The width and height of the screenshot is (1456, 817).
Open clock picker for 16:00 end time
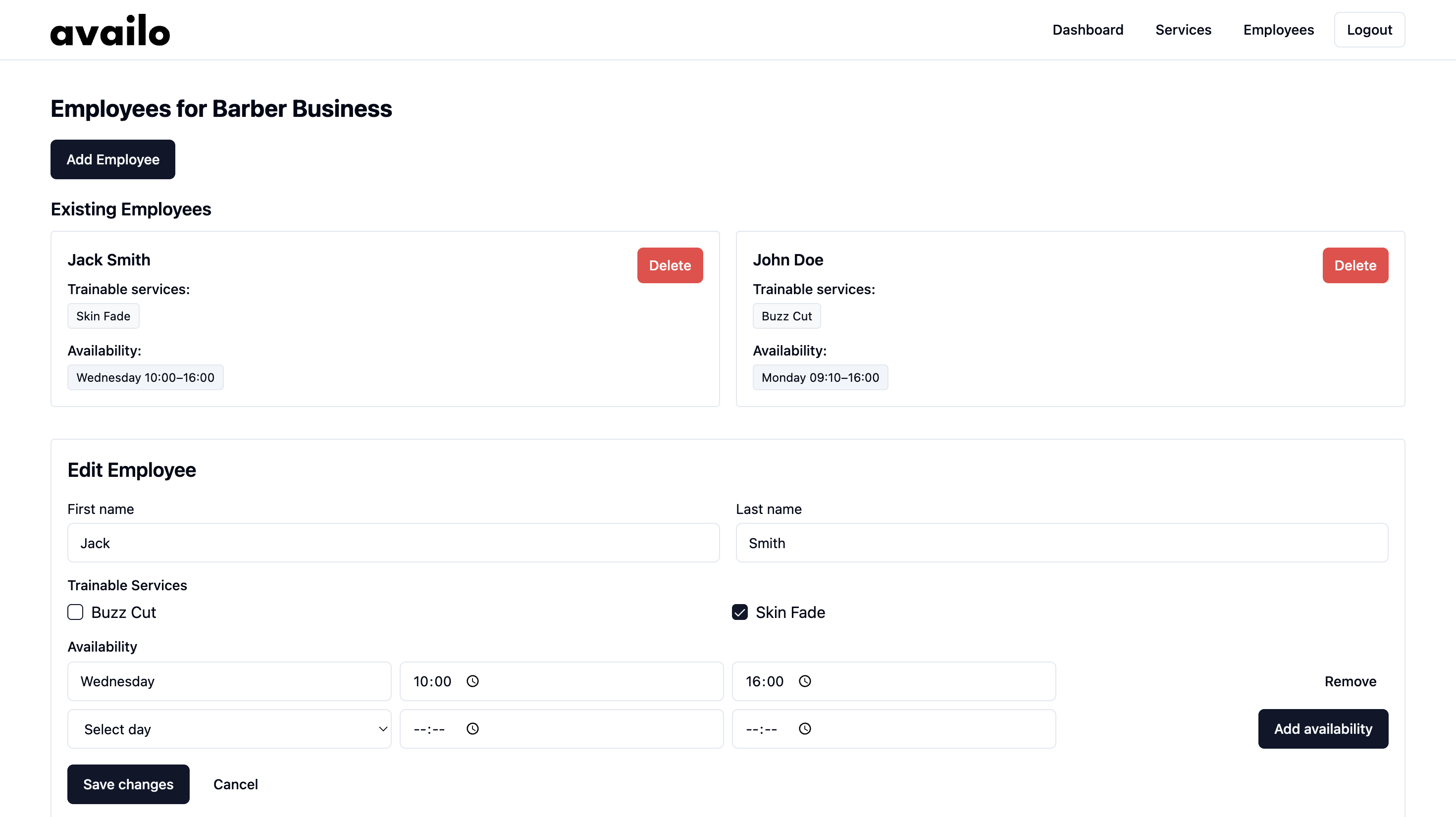(805, 681)
